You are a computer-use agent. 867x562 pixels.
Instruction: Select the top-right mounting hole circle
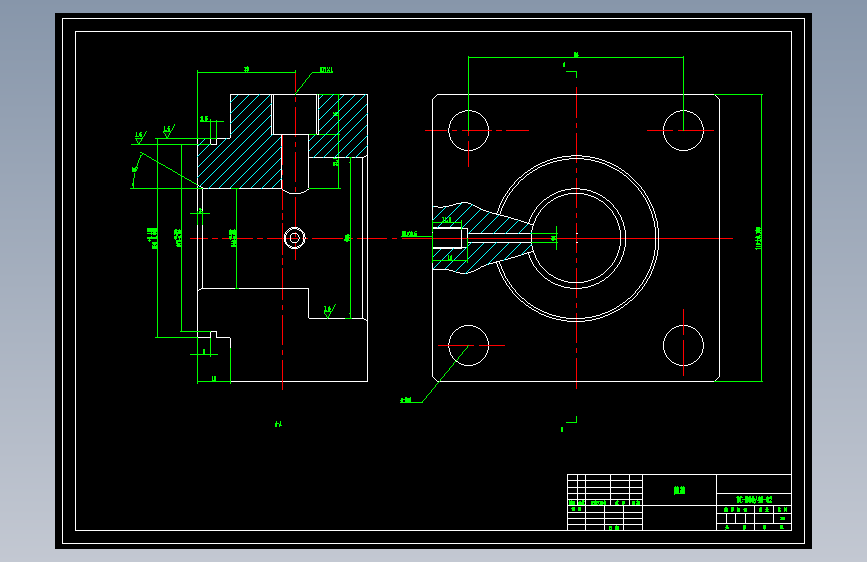click(x=683, y=131)
